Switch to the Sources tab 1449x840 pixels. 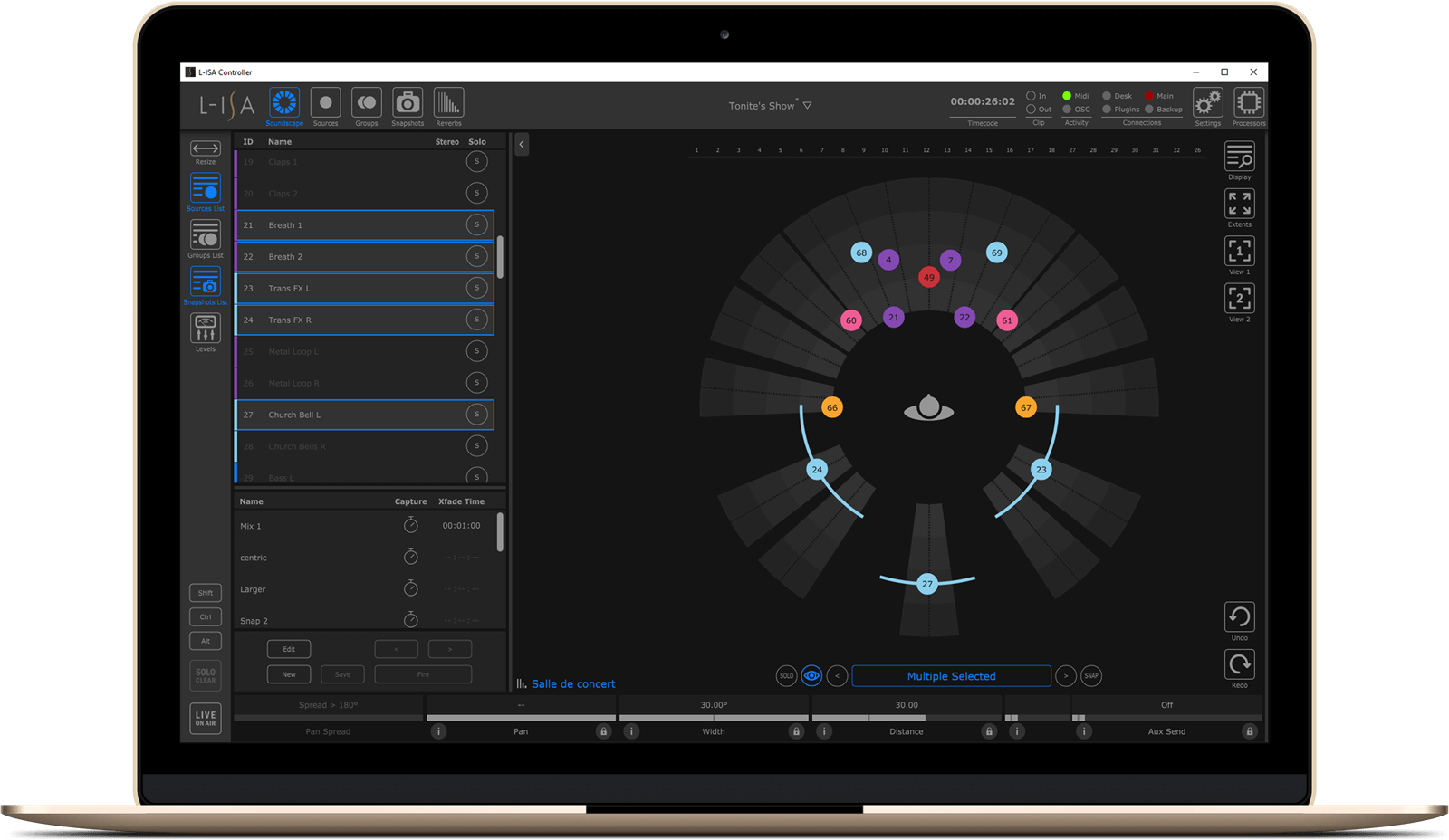tap(325, 103)
